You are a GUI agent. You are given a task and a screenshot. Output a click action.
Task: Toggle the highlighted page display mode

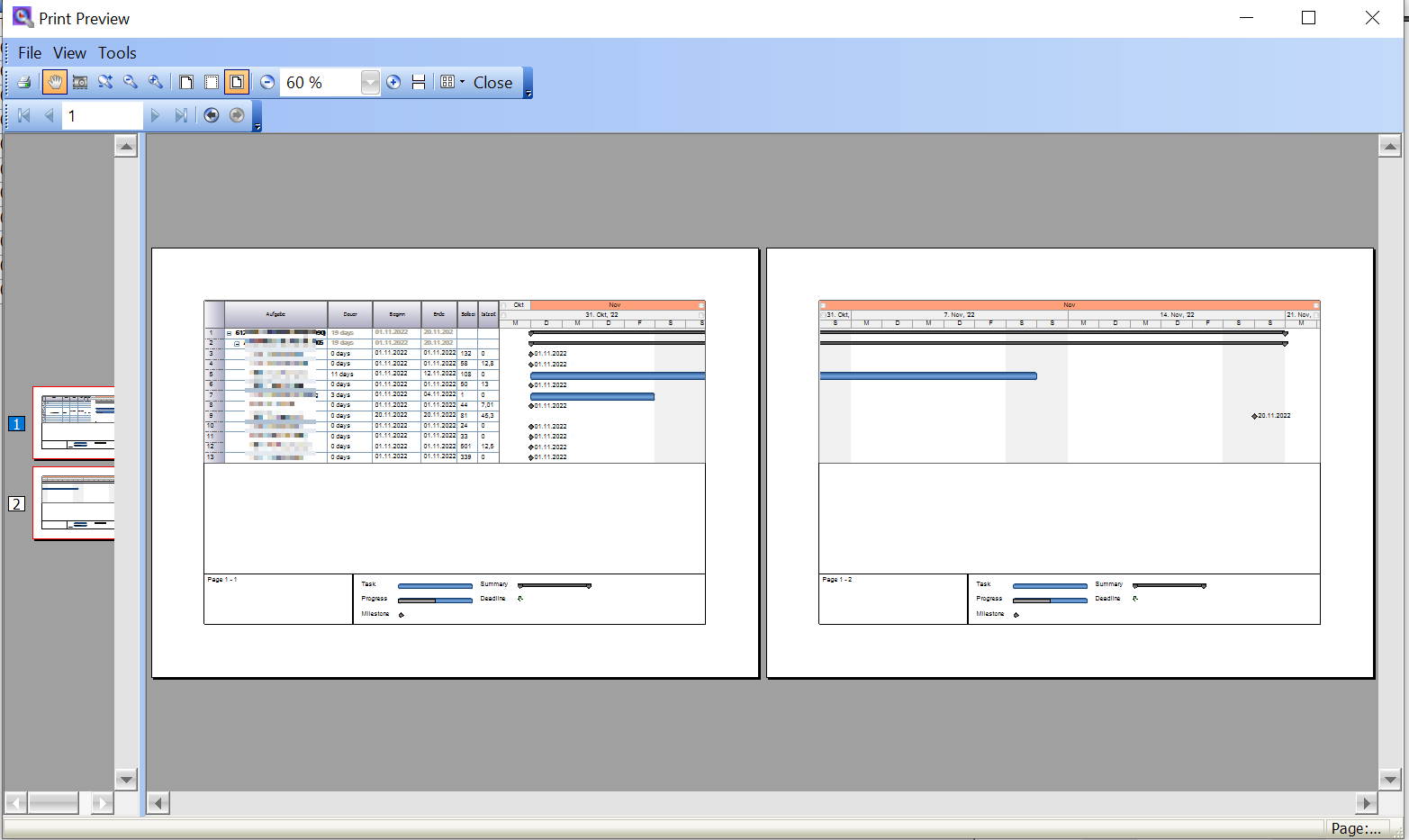pyautogui.click(x=237, y=83)
